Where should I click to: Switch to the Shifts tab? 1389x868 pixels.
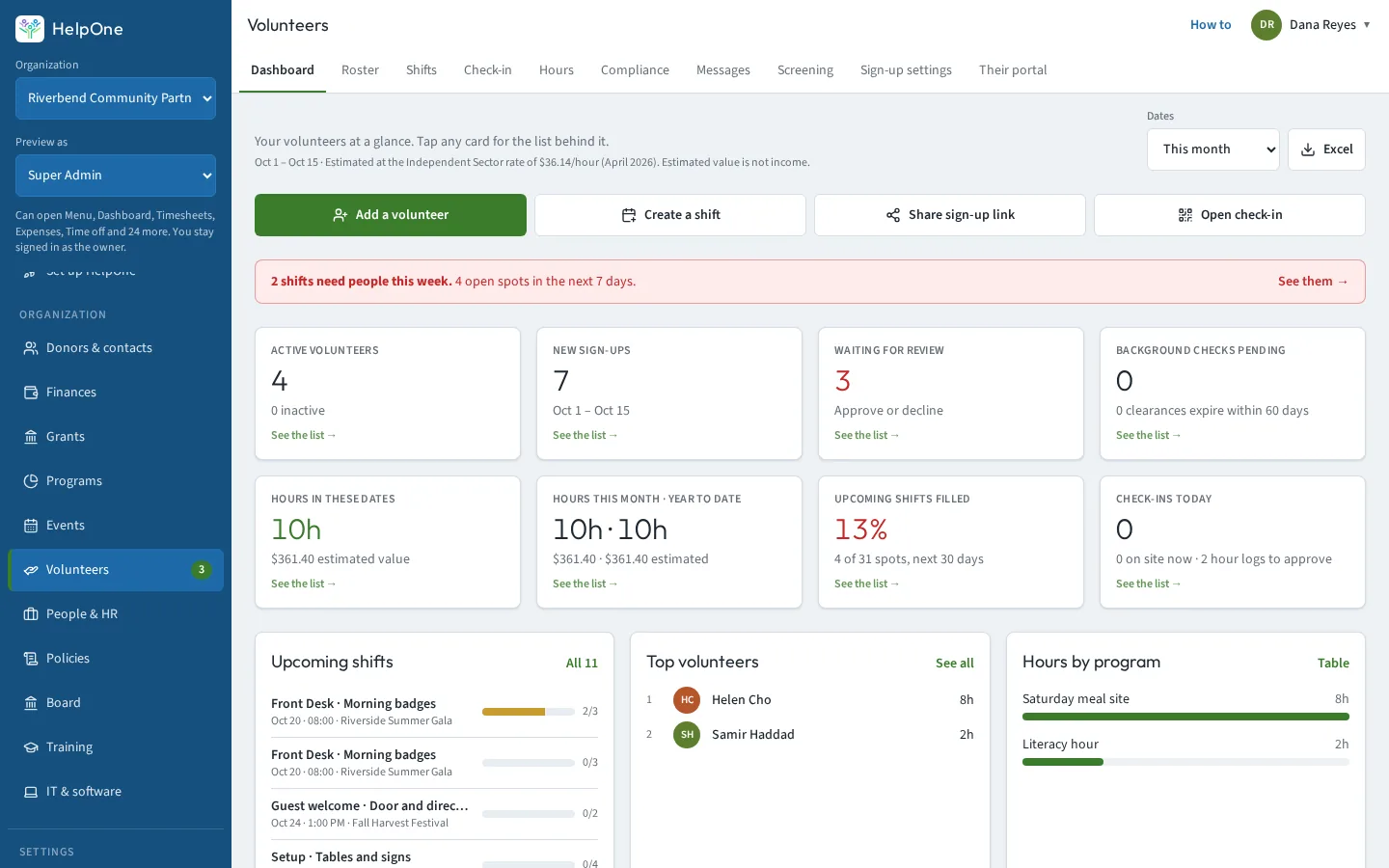coord(422,70)
